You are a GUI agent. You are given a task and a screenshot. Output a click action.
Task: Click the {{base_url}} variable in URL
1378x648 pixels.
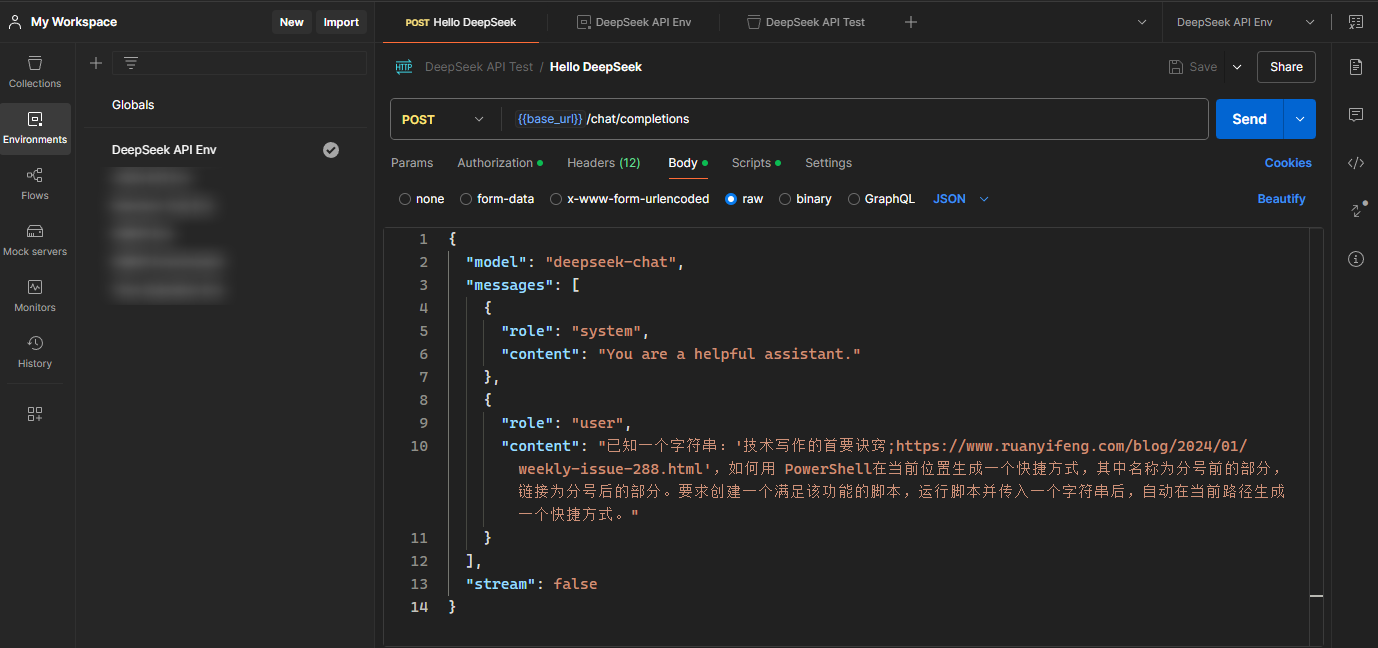(x=549, y=119)
